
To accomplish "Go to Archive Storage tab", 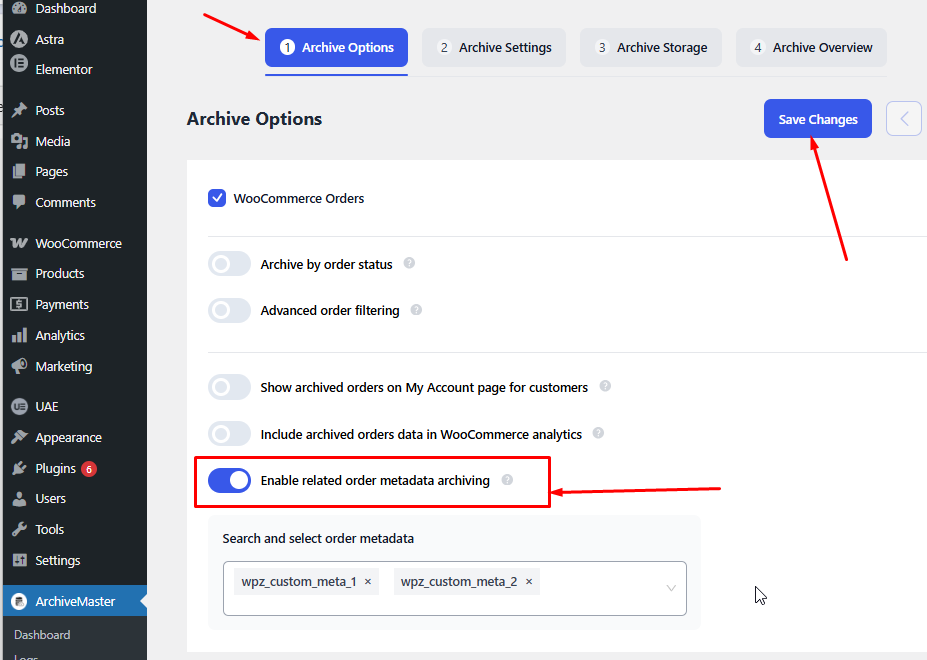I will (x=651, y=47).
